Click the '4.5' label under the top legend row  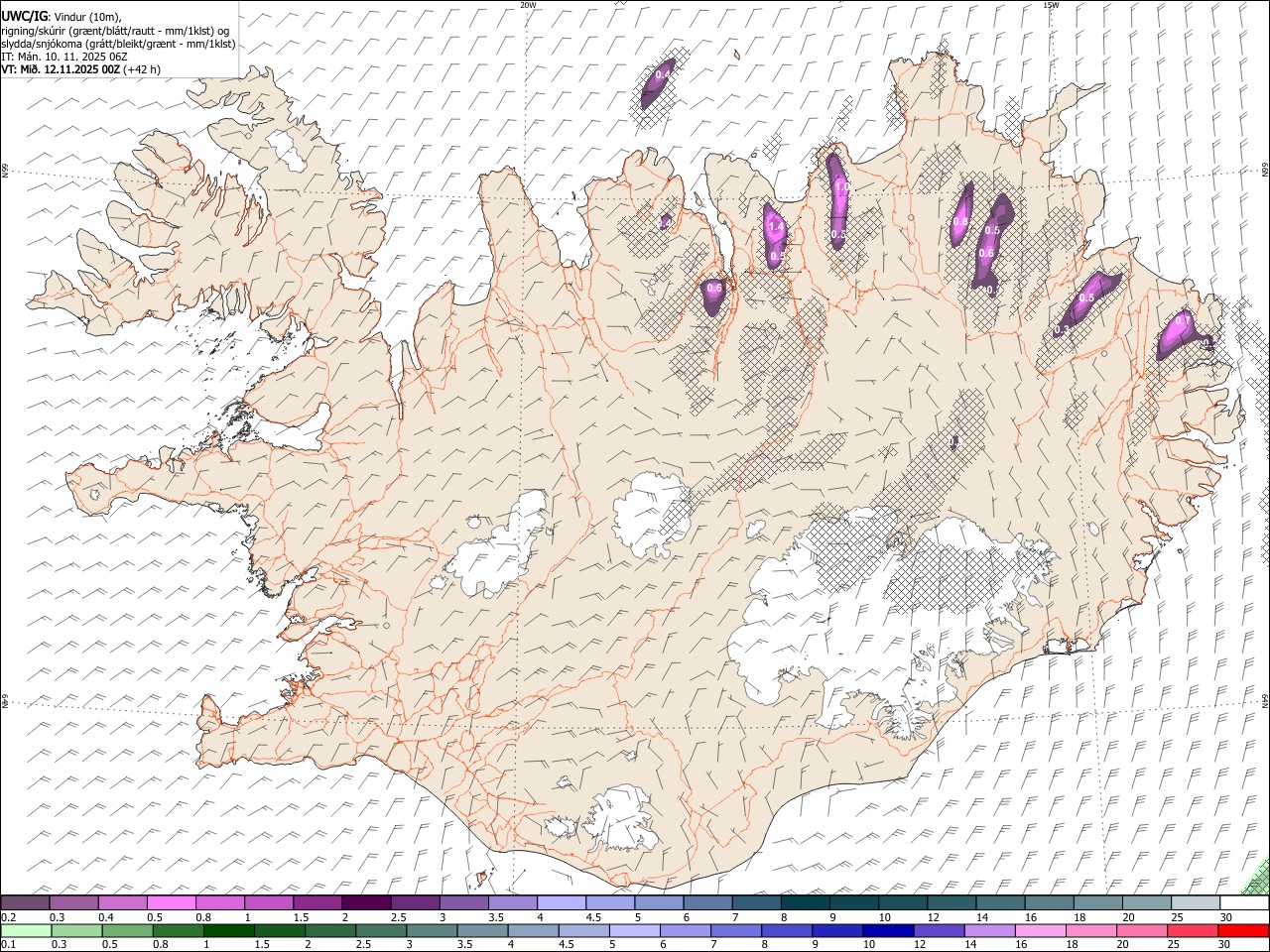click(x=593, y=917)
